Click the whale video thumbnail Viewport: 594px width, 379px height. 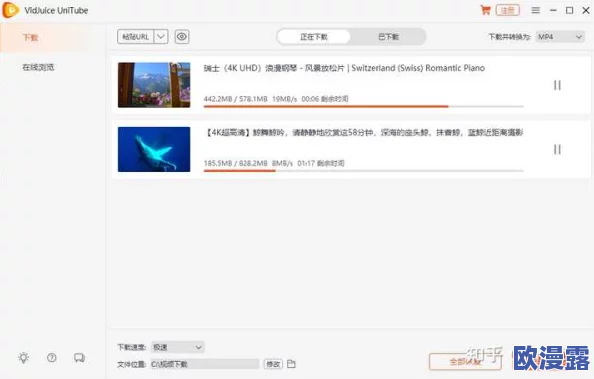[154, 149]
